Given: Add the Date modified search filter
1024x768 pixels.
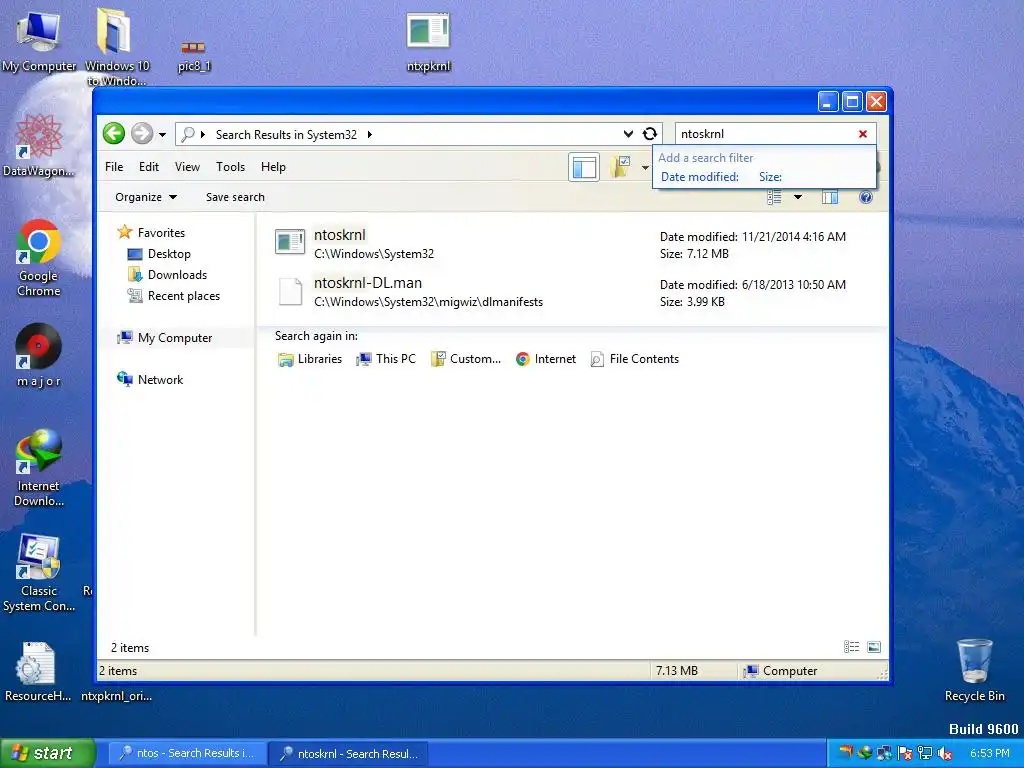Looking at the screenshot, I should pyautogui.click(x=699, y=177).
